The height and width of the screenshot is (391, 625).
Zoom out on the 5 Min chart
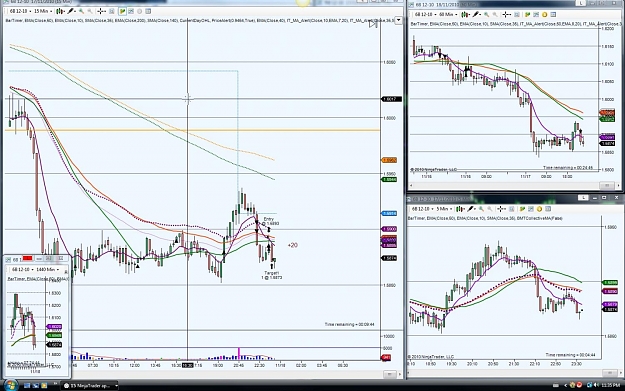pos(490,208)
